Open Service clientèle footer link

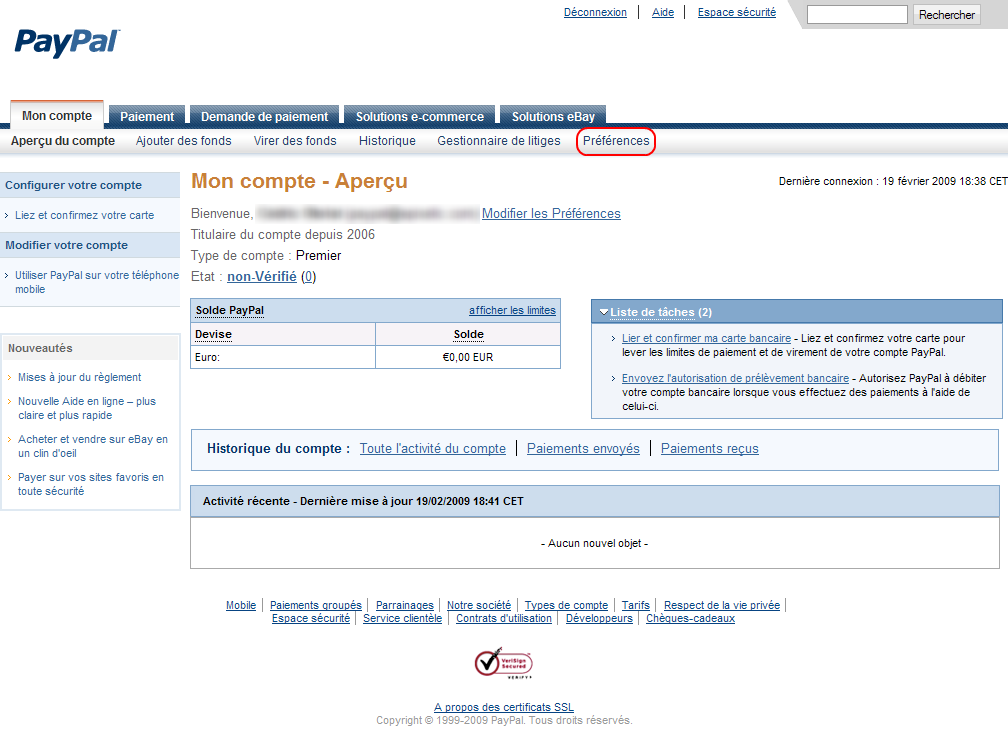(x=402, y=618)
